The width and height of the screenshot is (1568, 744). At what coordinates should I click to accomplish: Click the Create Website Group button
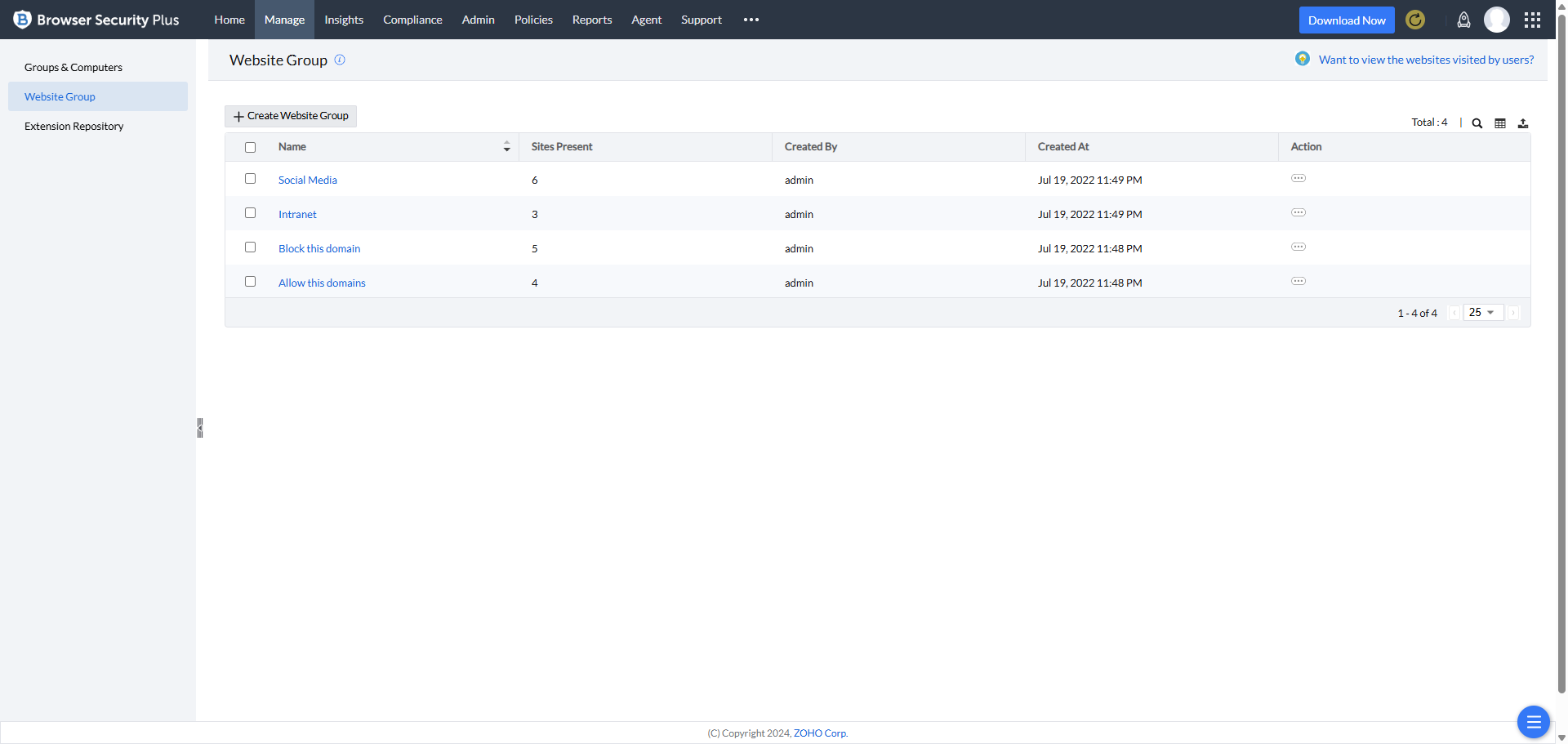pyautogui.click(x=291, y=116)
